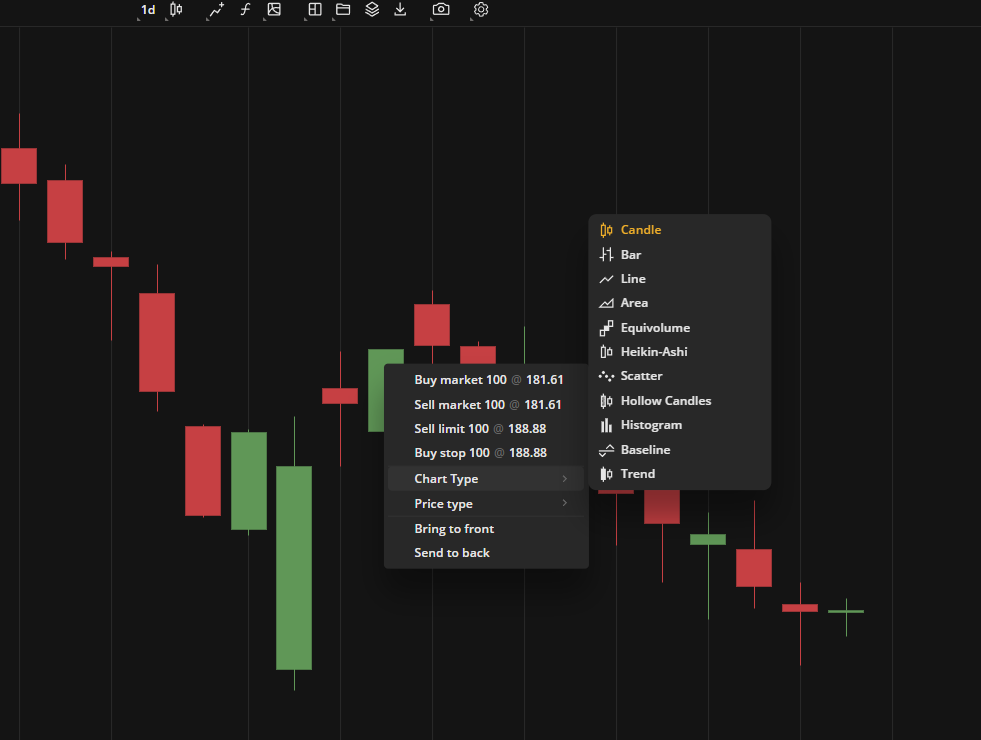Open the function formula icon
This screenshot has height=740, width=981.
(x=245, y=10)
